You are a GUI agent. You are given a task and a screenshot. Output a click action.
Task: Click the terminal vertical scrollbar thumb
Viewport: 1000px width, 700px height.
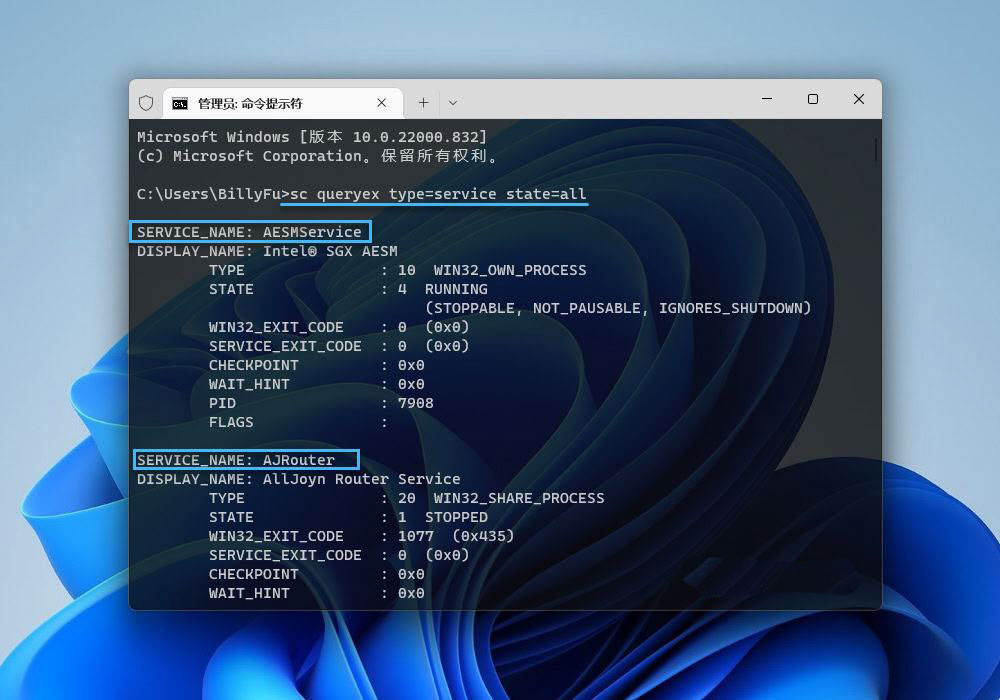coord(876,150)
